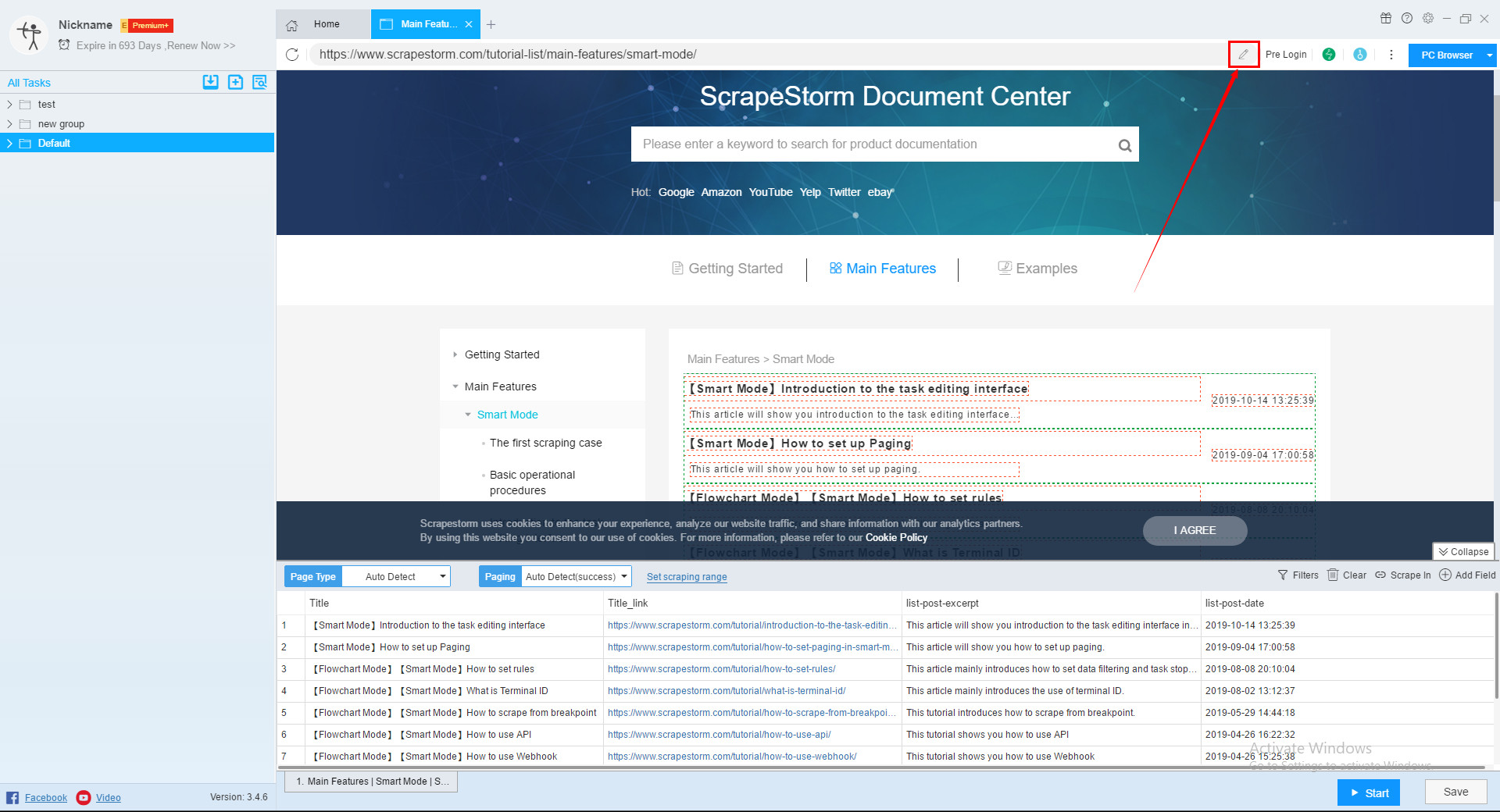The height and width of the screenshot is (812, 1500).
Task: Open the Main Features documentation tab
Action: 883,269
